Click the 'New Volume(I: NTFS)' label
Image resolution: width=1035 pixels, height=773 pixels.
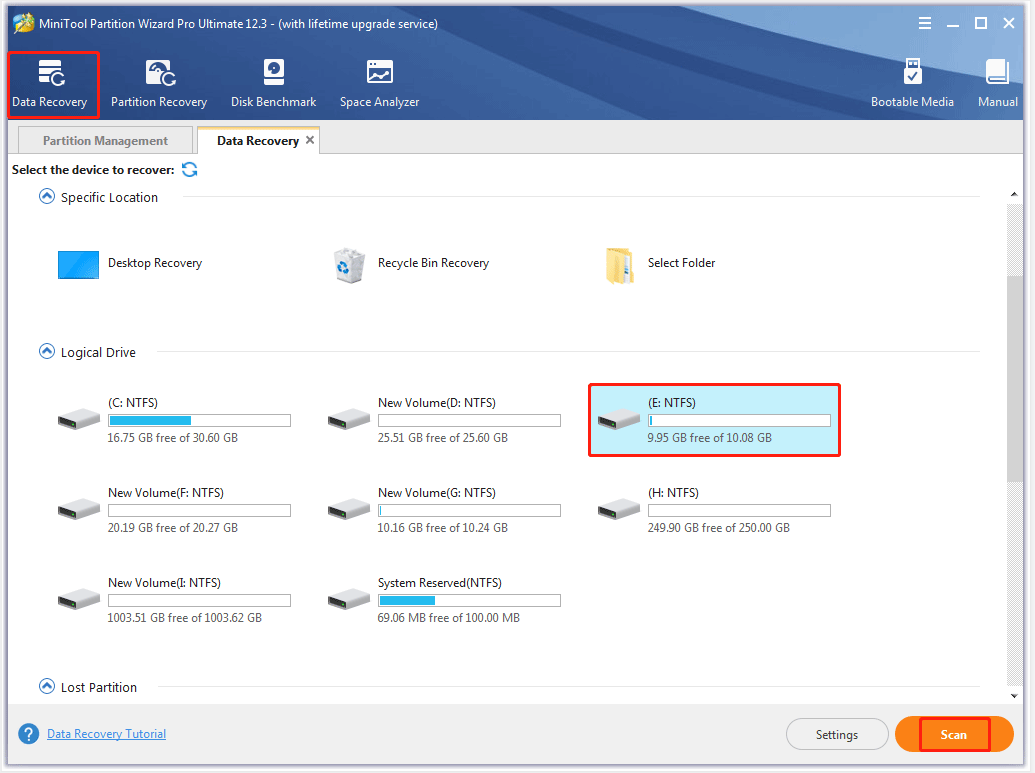[x=164, y=583]
